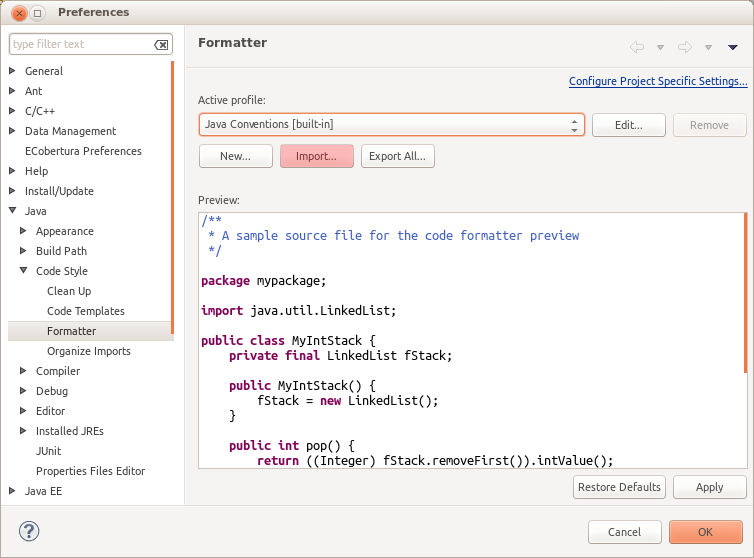Click the Remove button
The image size is (754, 558).
[709, 125]
